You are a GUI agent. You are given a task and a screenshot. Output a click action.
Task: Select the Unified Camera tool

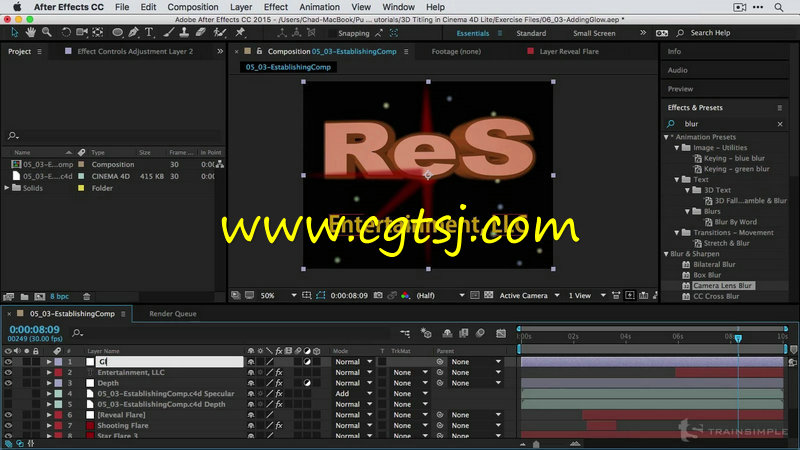(82, 33)
